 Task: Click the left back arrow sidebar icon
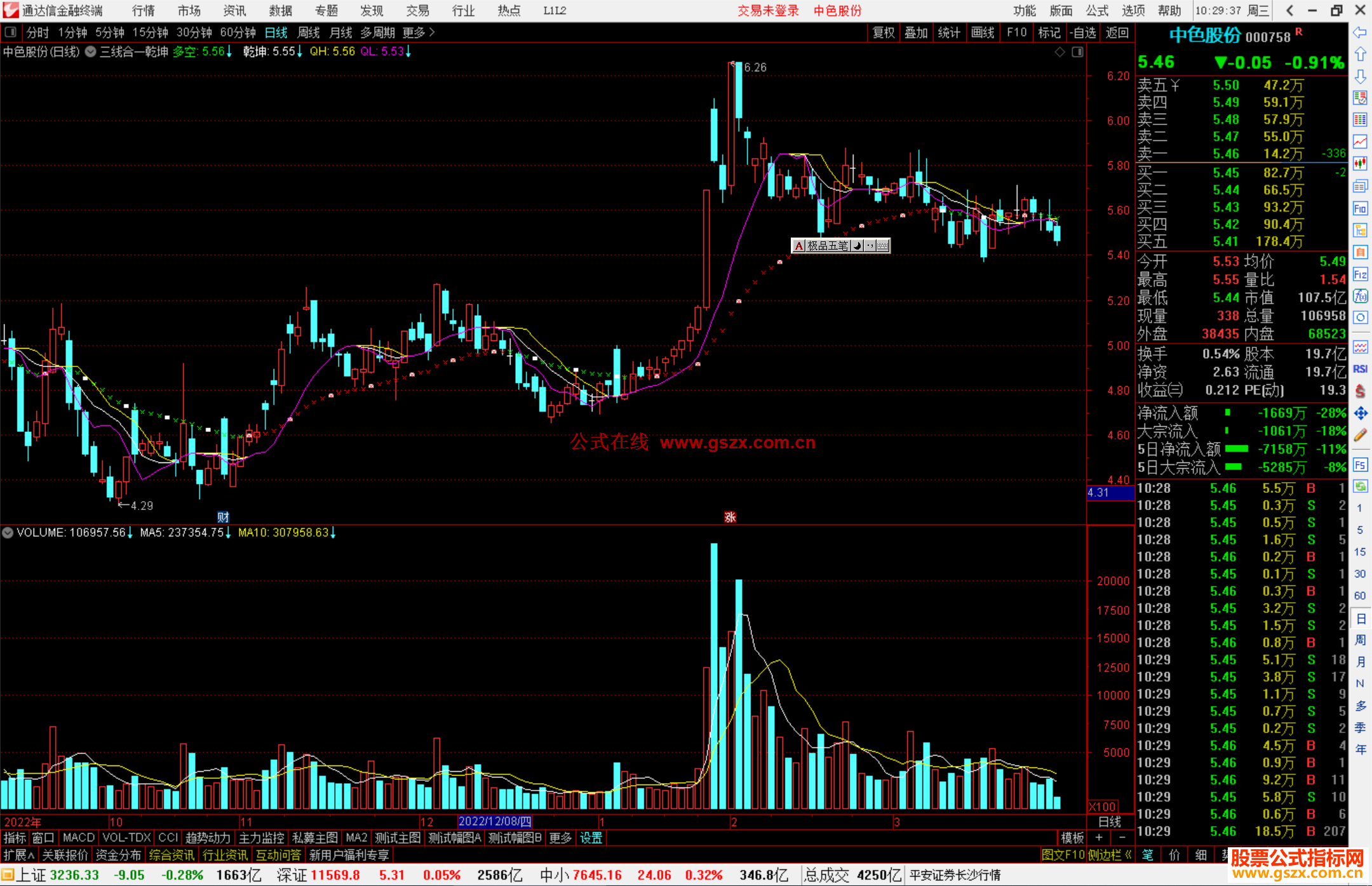pyautogui.click(x=1360, y=32)
